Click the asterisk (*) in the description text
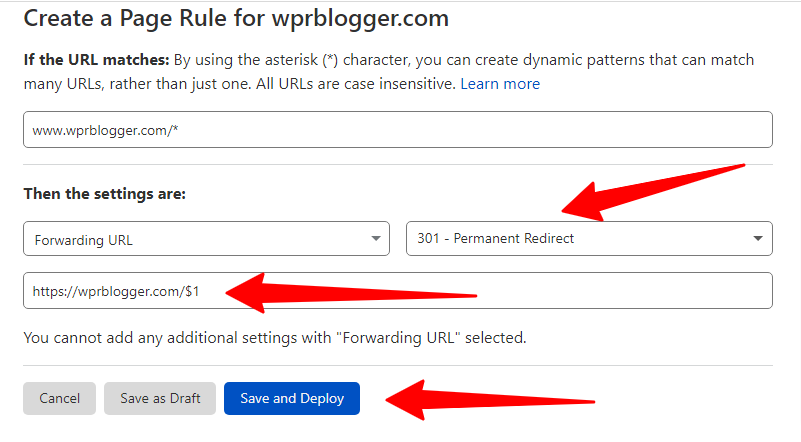This screenshot has height=442, width=801. [330, 60]
